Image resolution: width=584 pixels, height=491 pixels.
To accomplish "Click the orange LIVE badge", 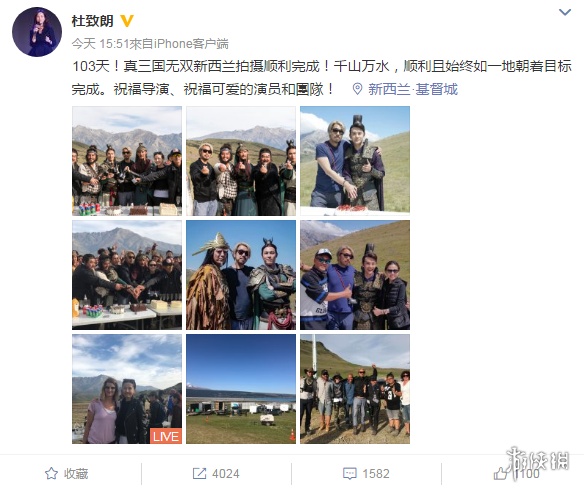I will click(x=166, y=436).
